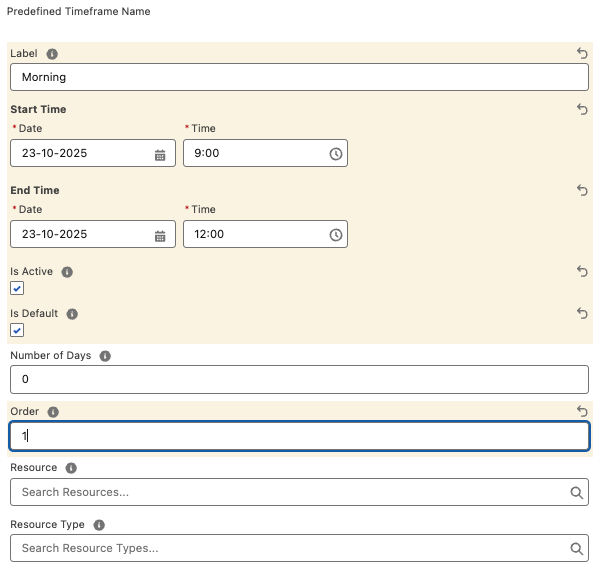Viewport: 601px width, 568px height.
Task: Click the Start Time field showing 9:00
Action: [255, 154]
